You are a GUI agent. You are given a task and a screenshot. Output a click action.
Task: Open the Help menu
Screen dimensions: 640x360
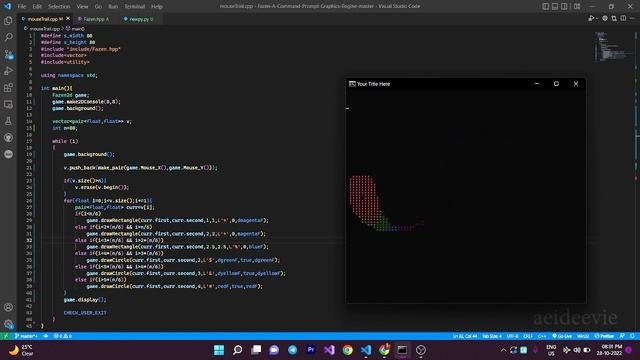pos(157,7)
